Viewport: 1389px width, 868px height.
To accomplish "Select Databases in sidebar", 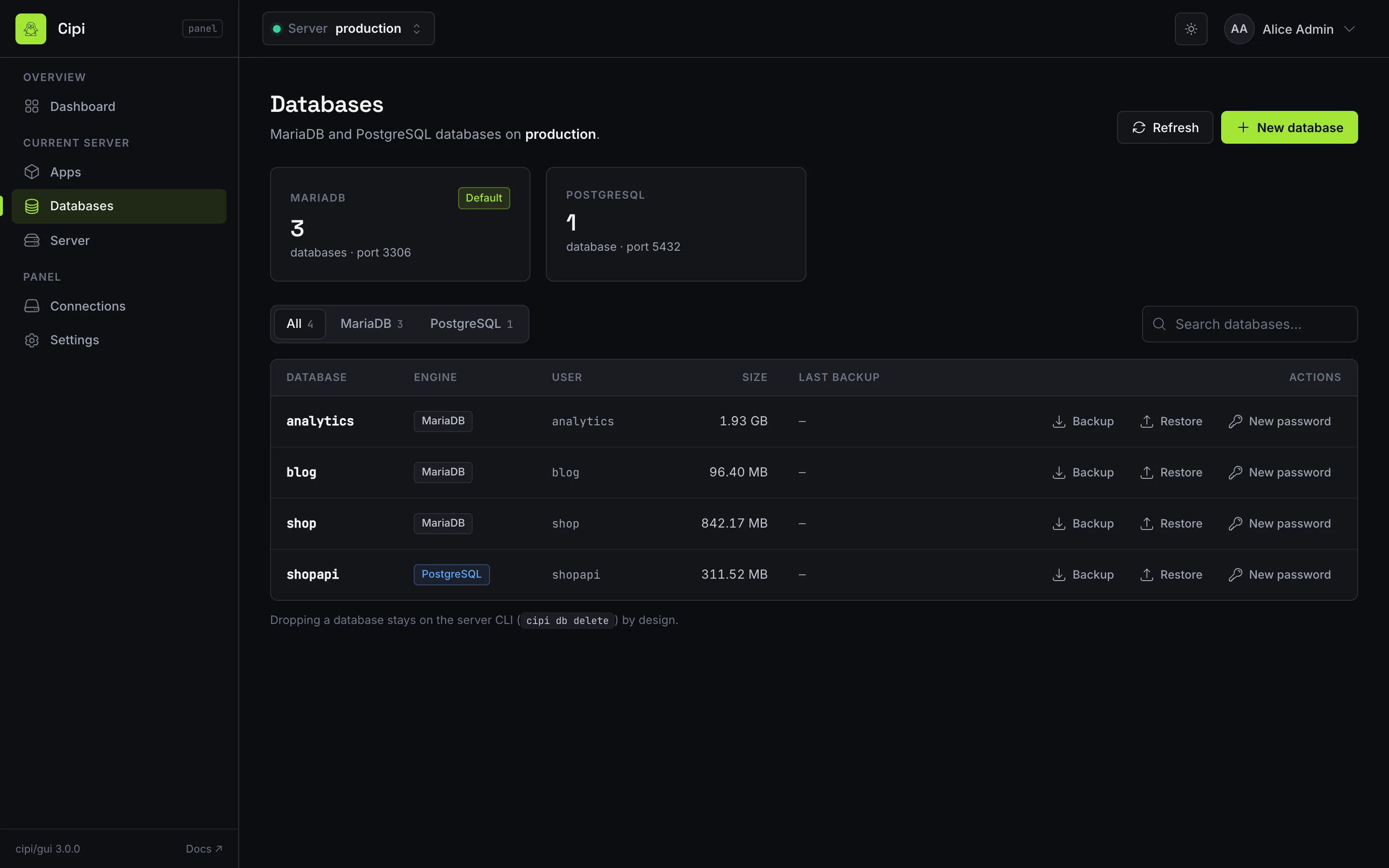I will 119,206.
